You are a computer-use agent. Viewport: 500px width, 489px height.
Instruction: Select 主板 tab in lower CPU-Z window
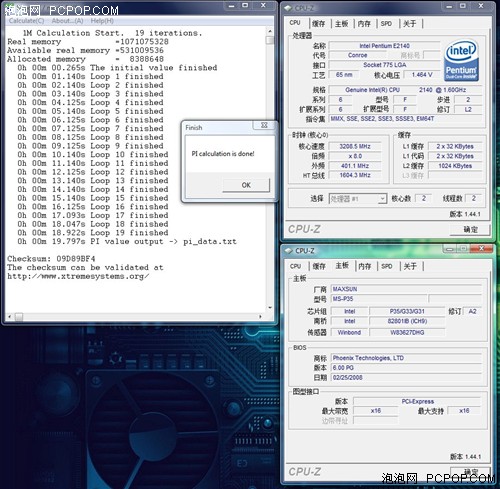point(342,265)
